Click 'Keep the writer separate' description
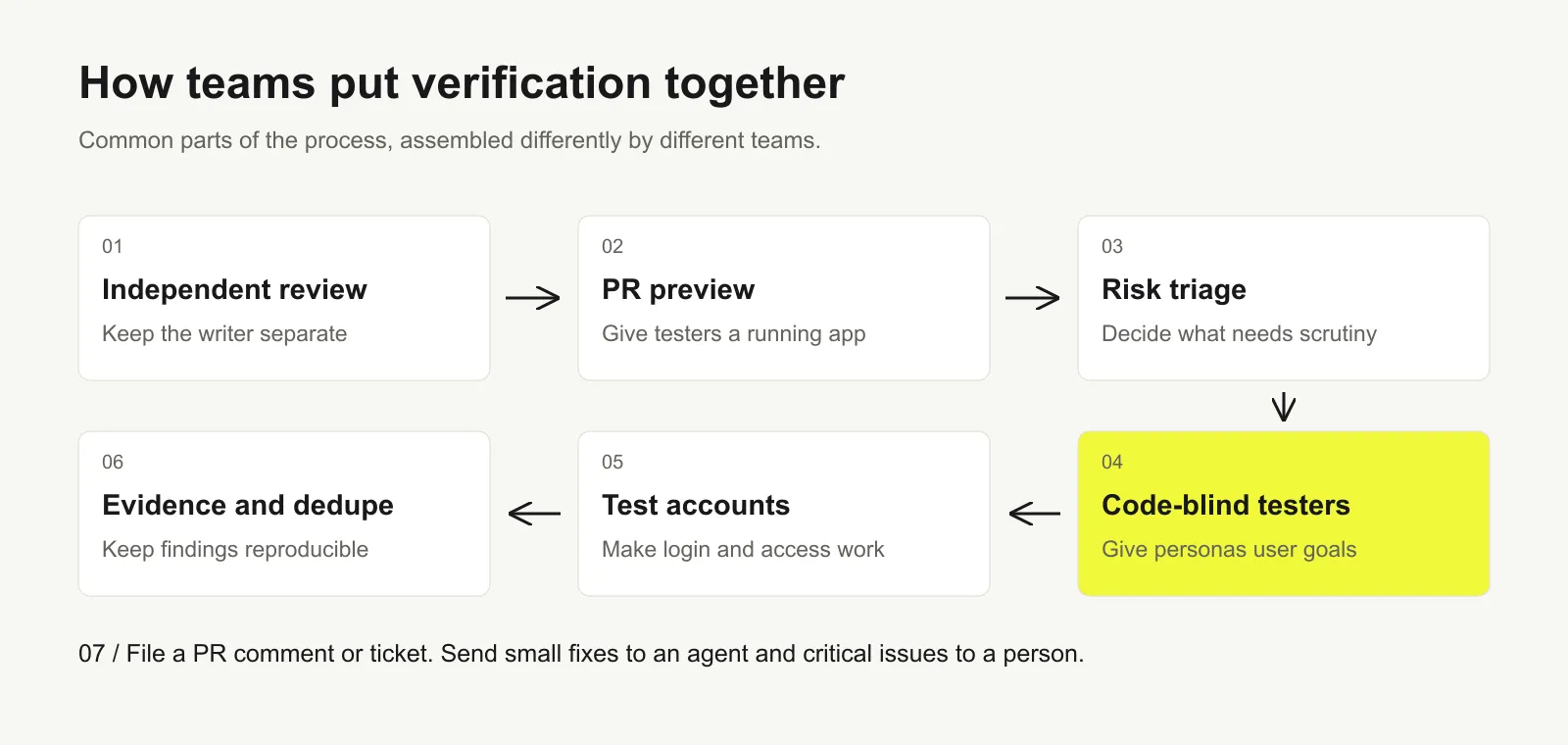Viewport: 1568px width, 745px height. 224,333
